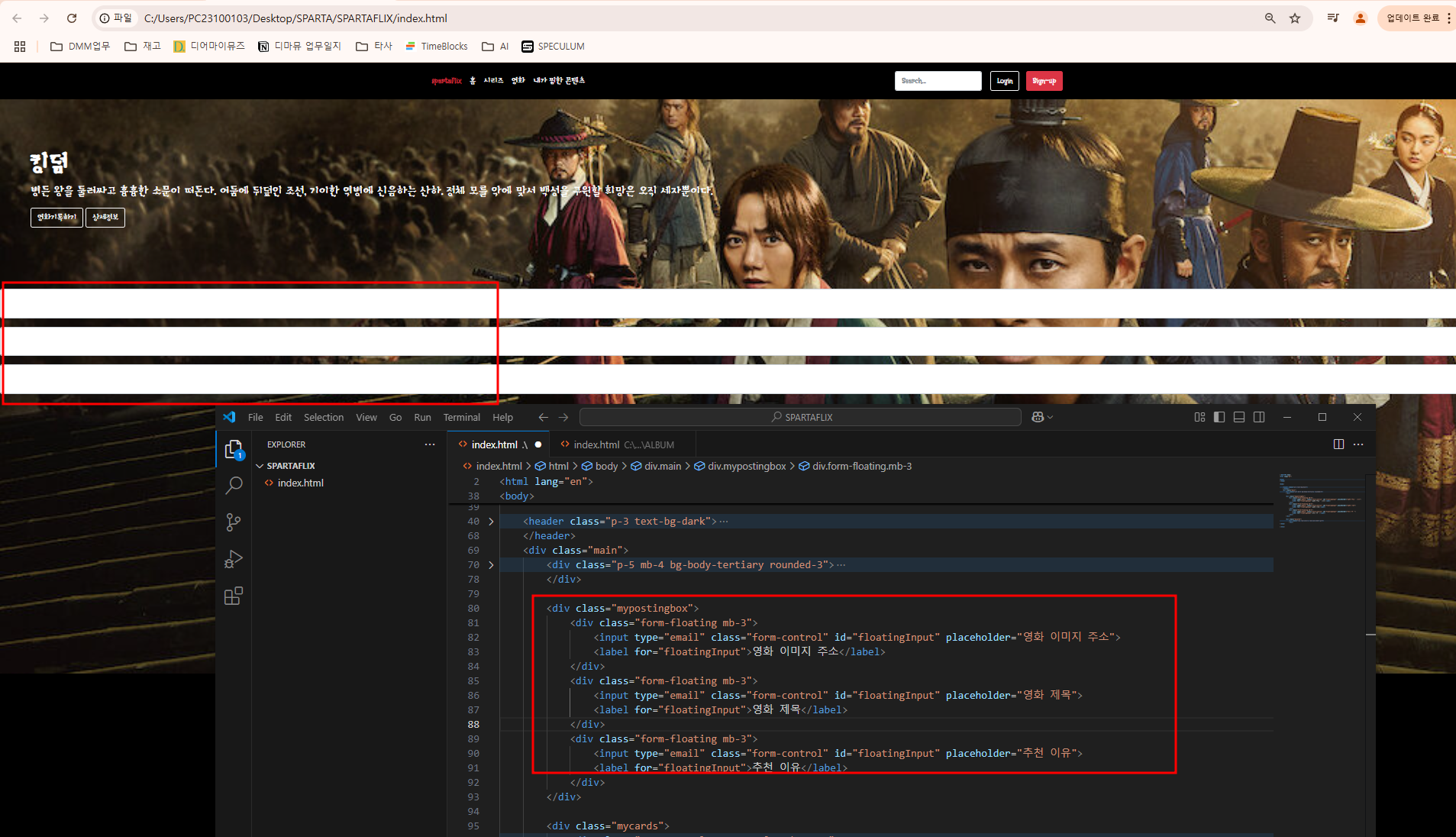This screenshot has width=1456, height=837.
Task: Go back in Chrome browser history
Action: pyautogui.click(x=17, y=18)
